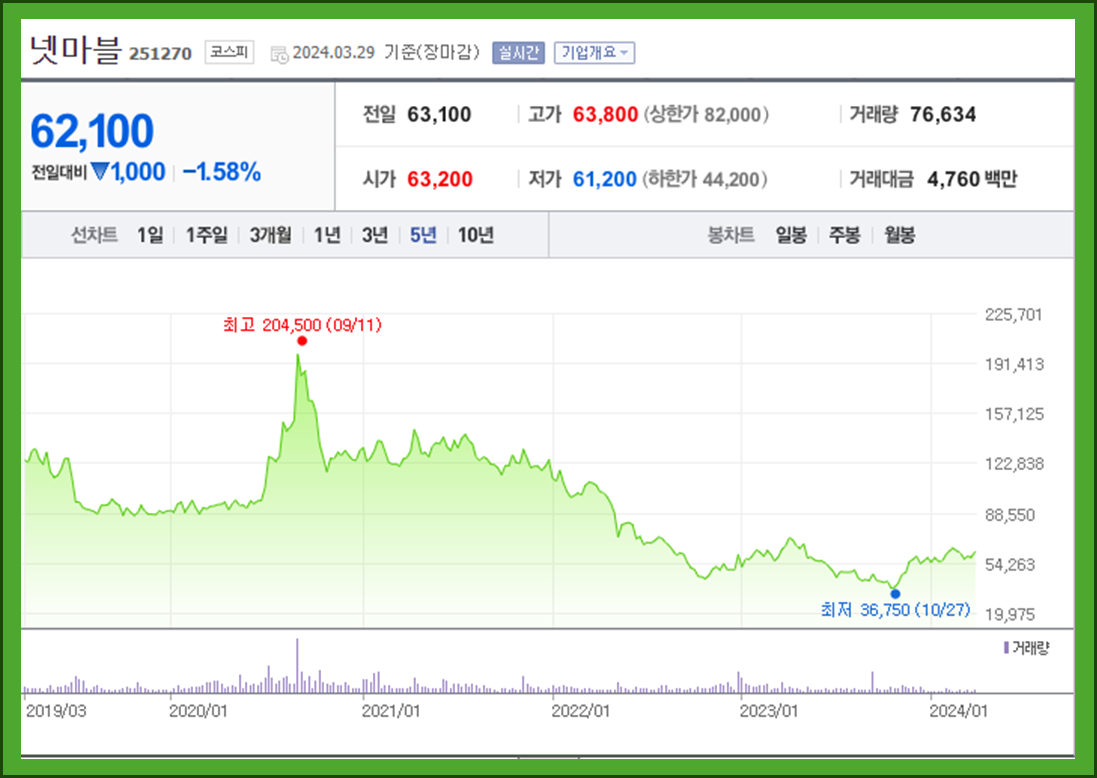Click the 전일 value 63,100
The height and width of the screenshot is (778, 1097).
coord(439,114)
